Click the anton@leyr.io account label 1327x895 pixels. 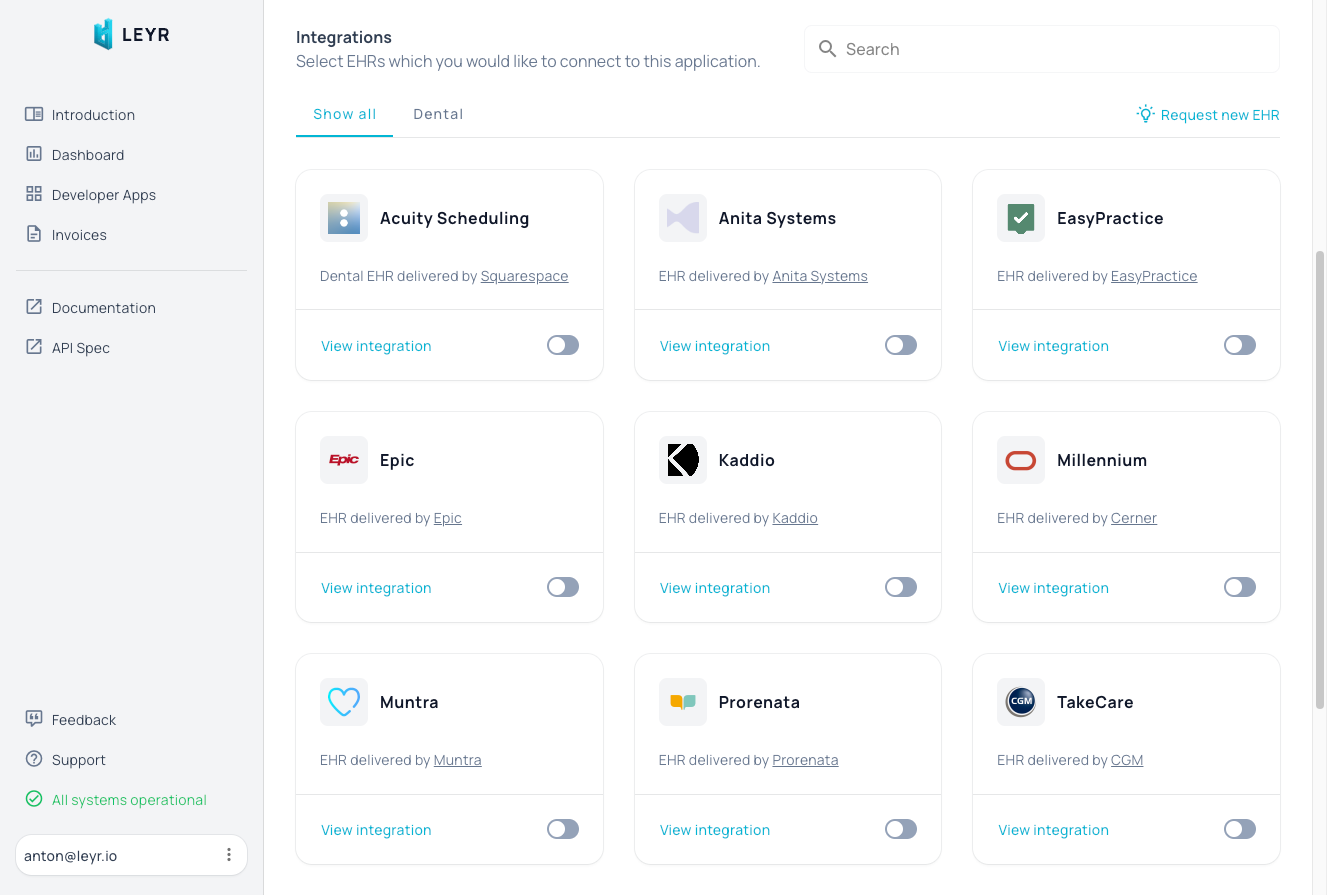[71, 856]
